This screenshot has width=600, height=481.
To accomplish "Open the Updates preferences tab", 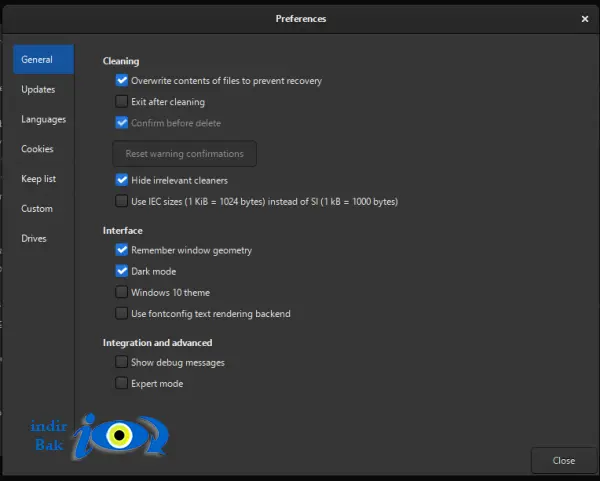I will pos(38,90).
